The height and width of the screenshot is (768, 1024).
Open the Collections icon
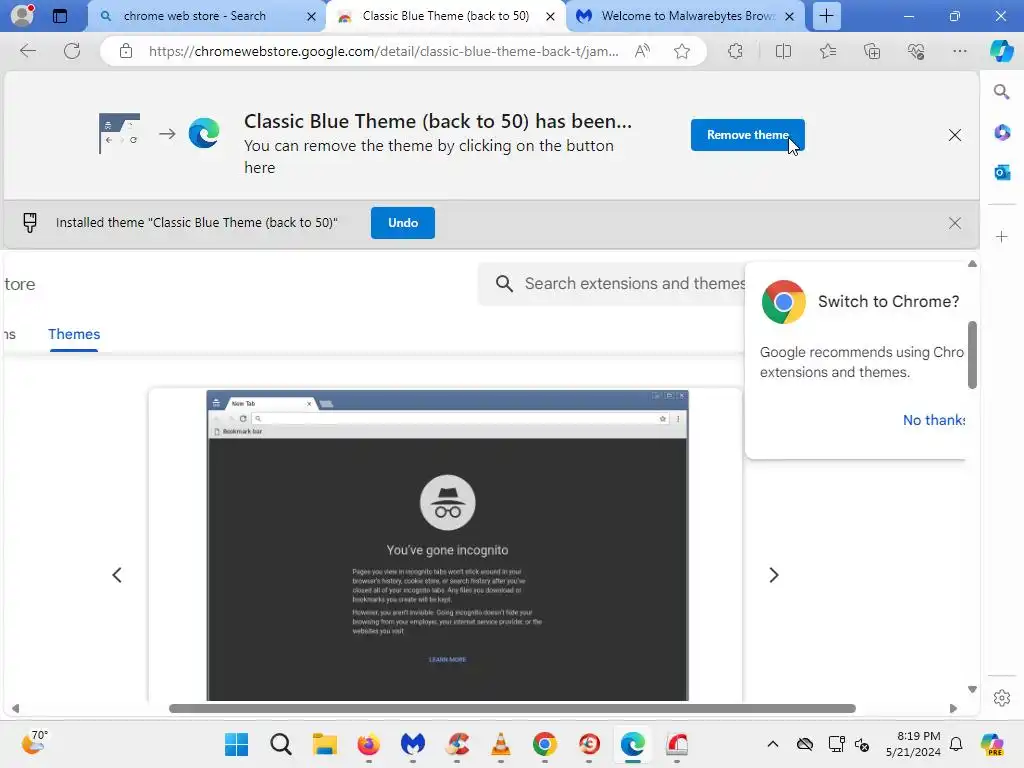[872, 51]
